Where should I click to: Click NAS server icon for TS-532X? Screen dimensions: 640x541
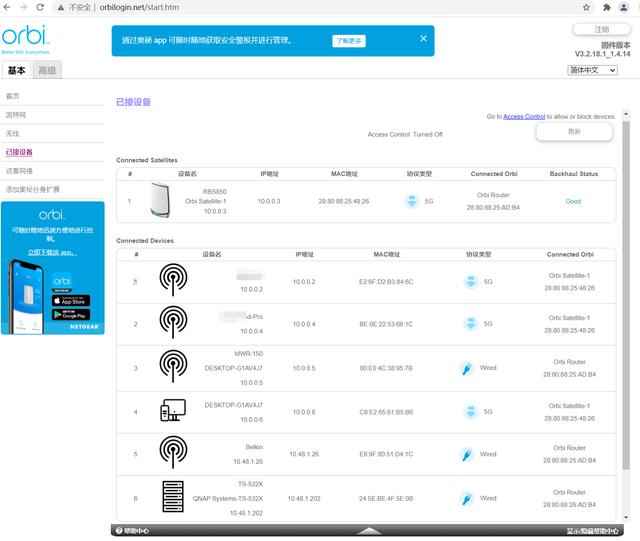pyautogui.click(x=173, y=496)
